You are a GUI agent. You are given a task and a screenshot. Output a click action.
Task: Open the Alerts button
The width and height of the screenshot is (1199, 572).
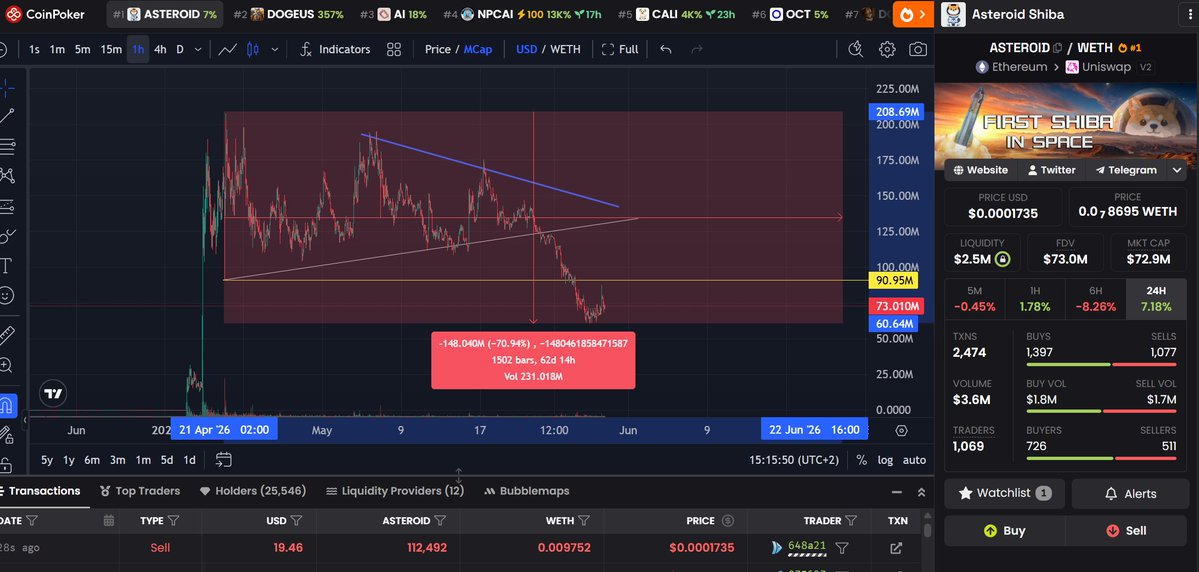tap(1129, 494)
